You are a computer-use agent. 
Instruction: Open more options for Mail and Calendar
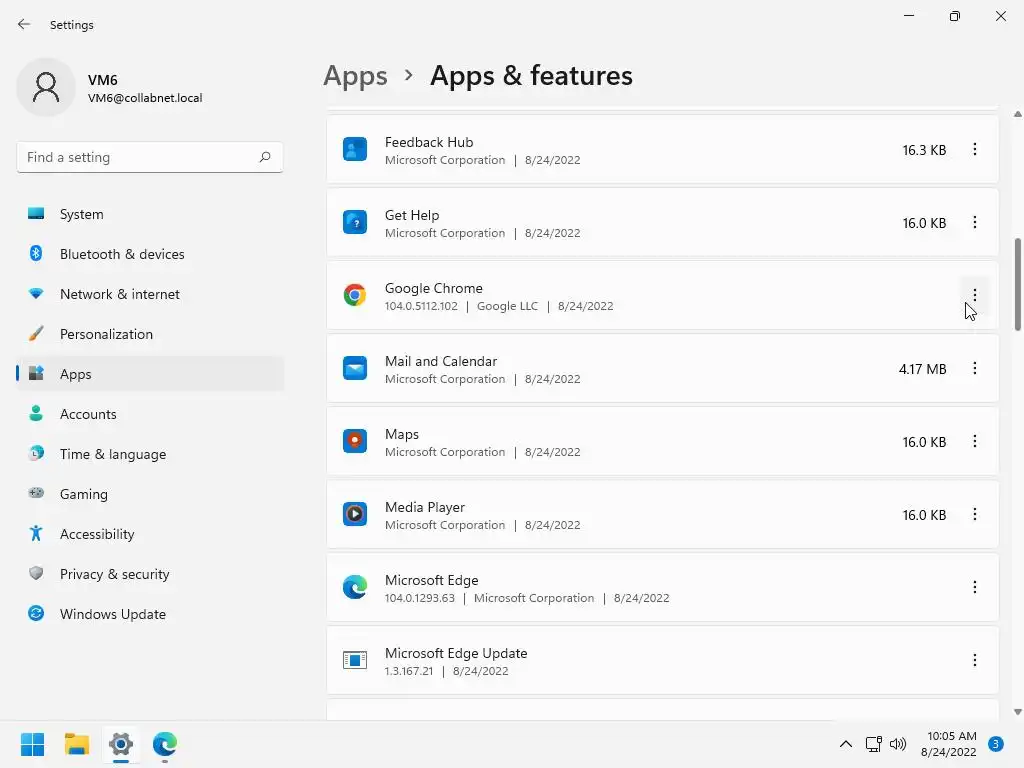coord(974,368)
